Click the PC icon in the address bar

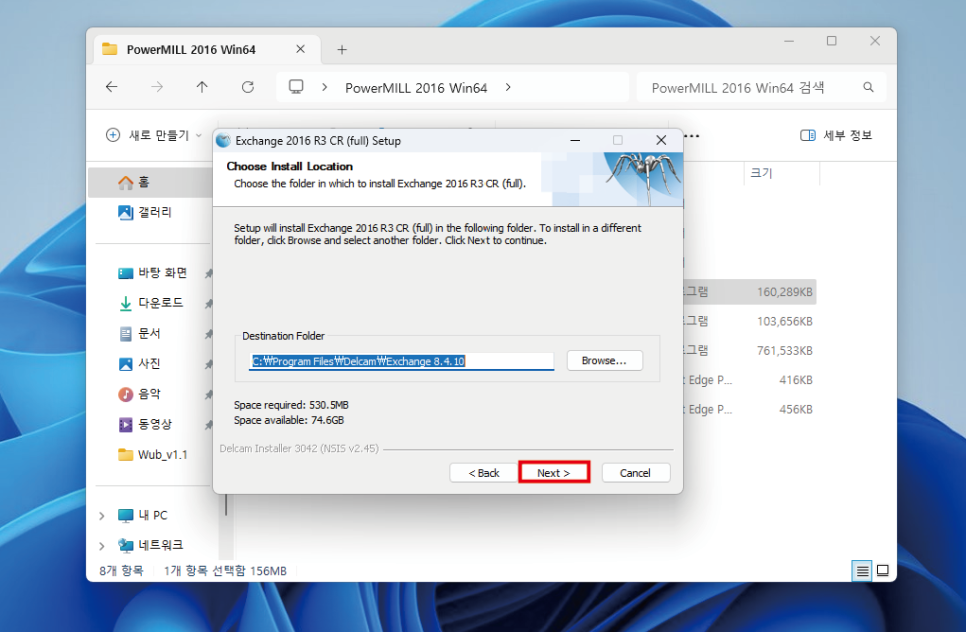pyautogui.click(x=296, y=87)
